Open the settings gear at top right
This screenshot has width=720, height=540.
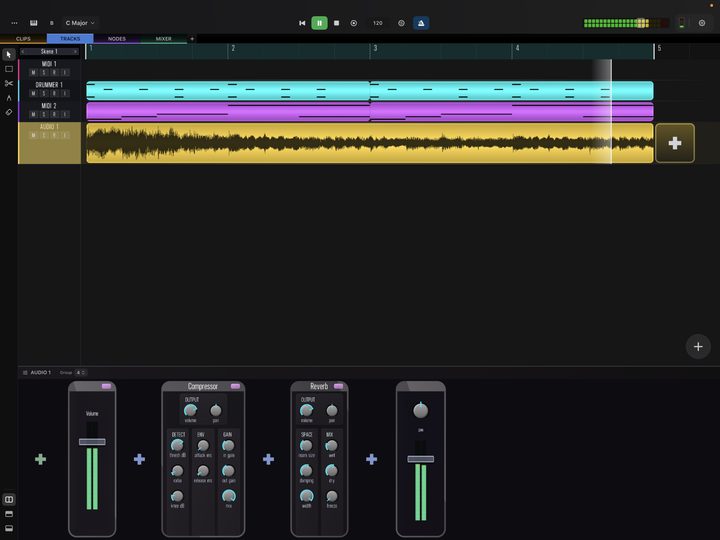(x=702, y=23)
